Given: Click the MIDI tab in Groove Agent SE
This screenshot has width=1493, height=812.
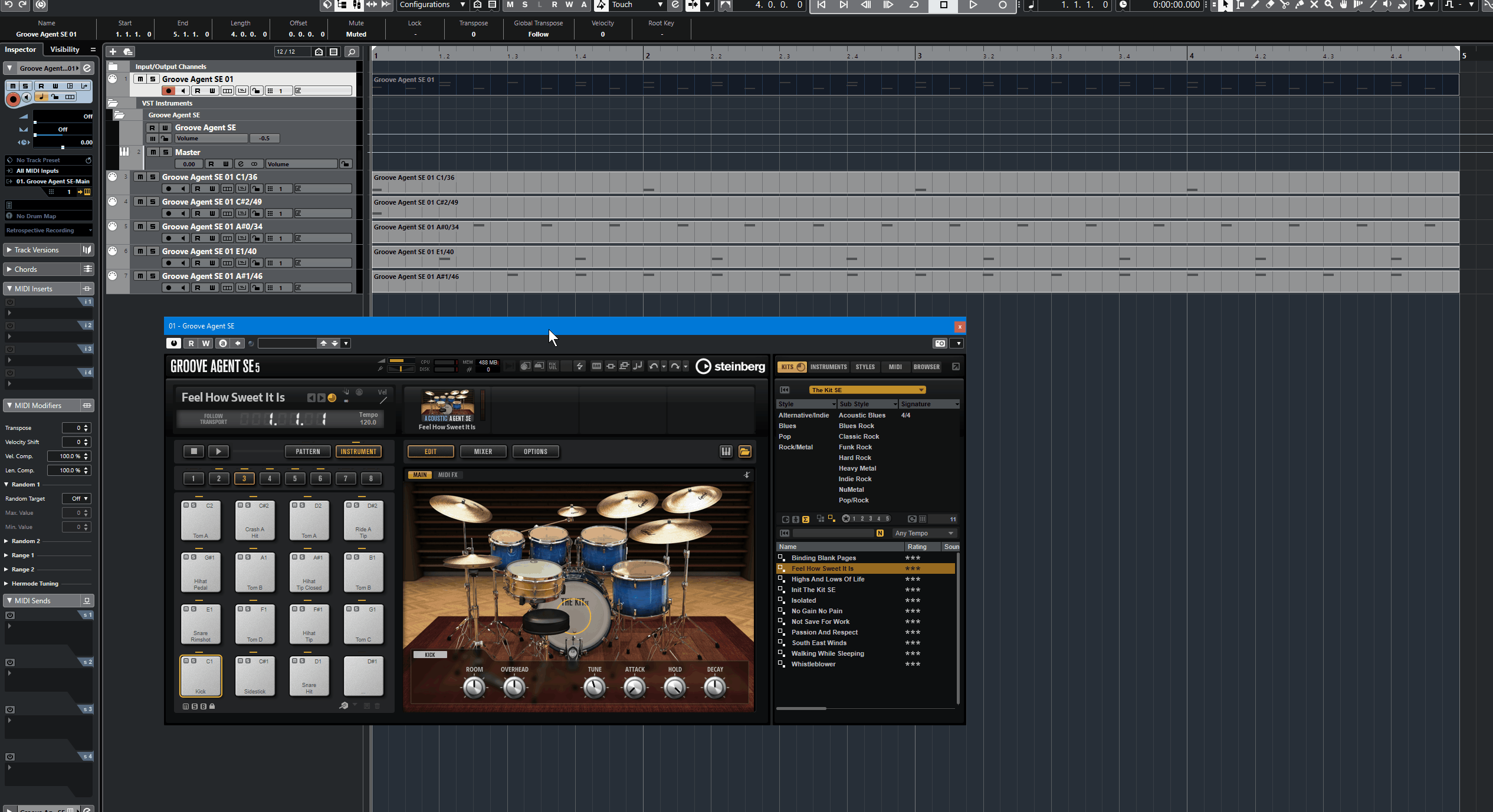Looking at the screenshot, I should [895, 366].
